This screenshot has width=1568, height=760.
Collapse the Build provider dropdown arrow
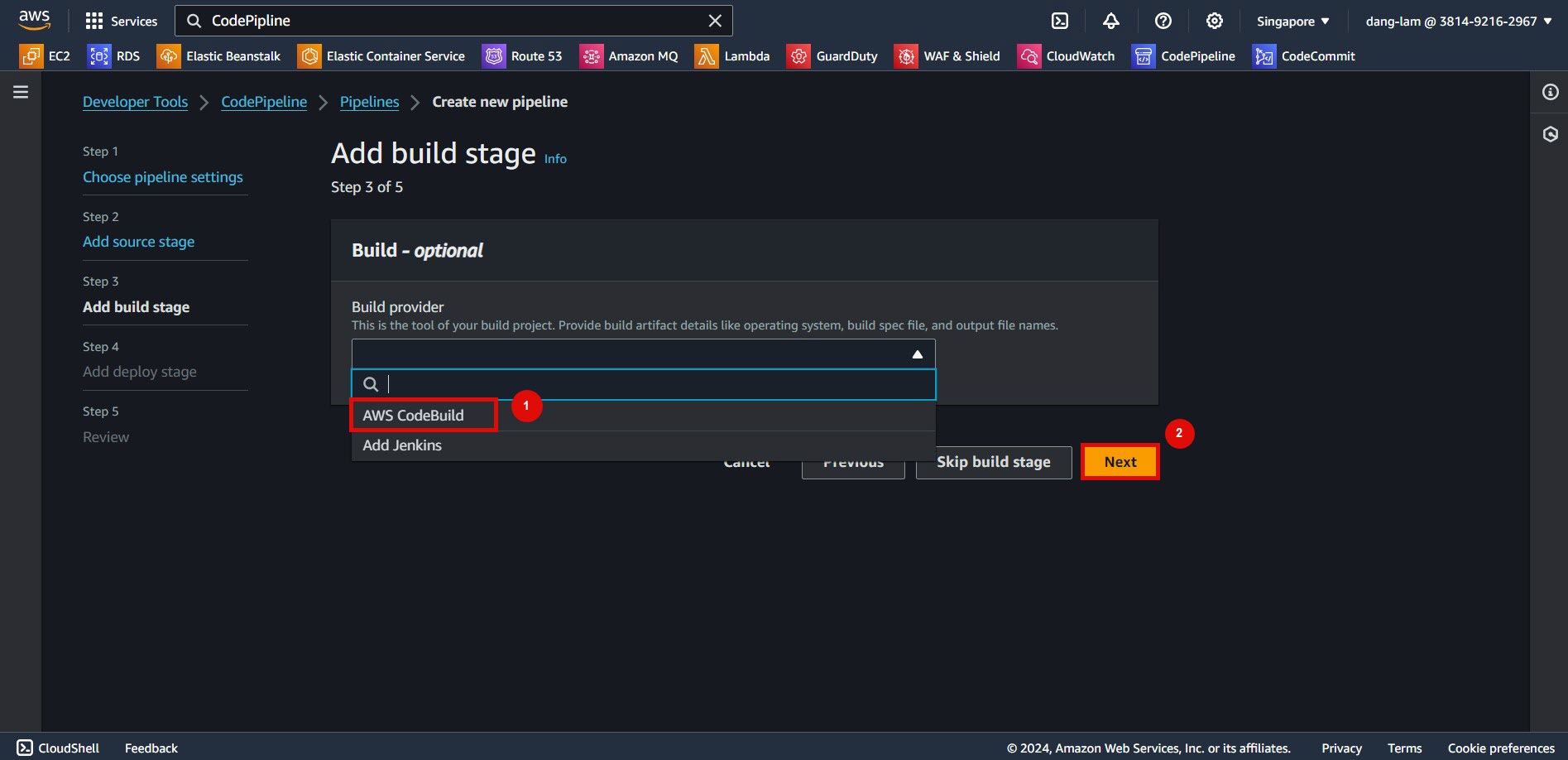point(917,354)
